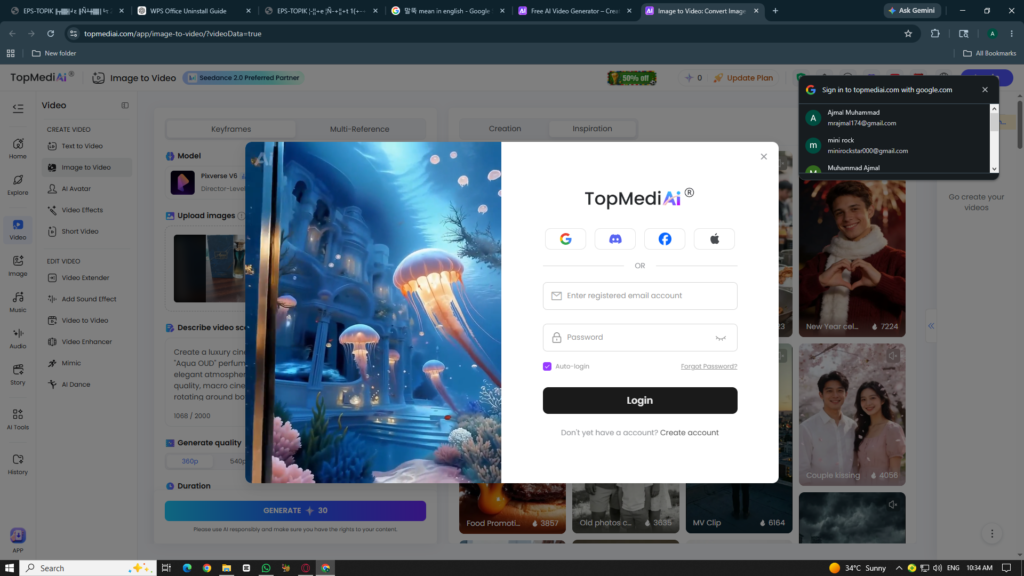Switch to the Keyframes tab

click(x=231, y=129)
